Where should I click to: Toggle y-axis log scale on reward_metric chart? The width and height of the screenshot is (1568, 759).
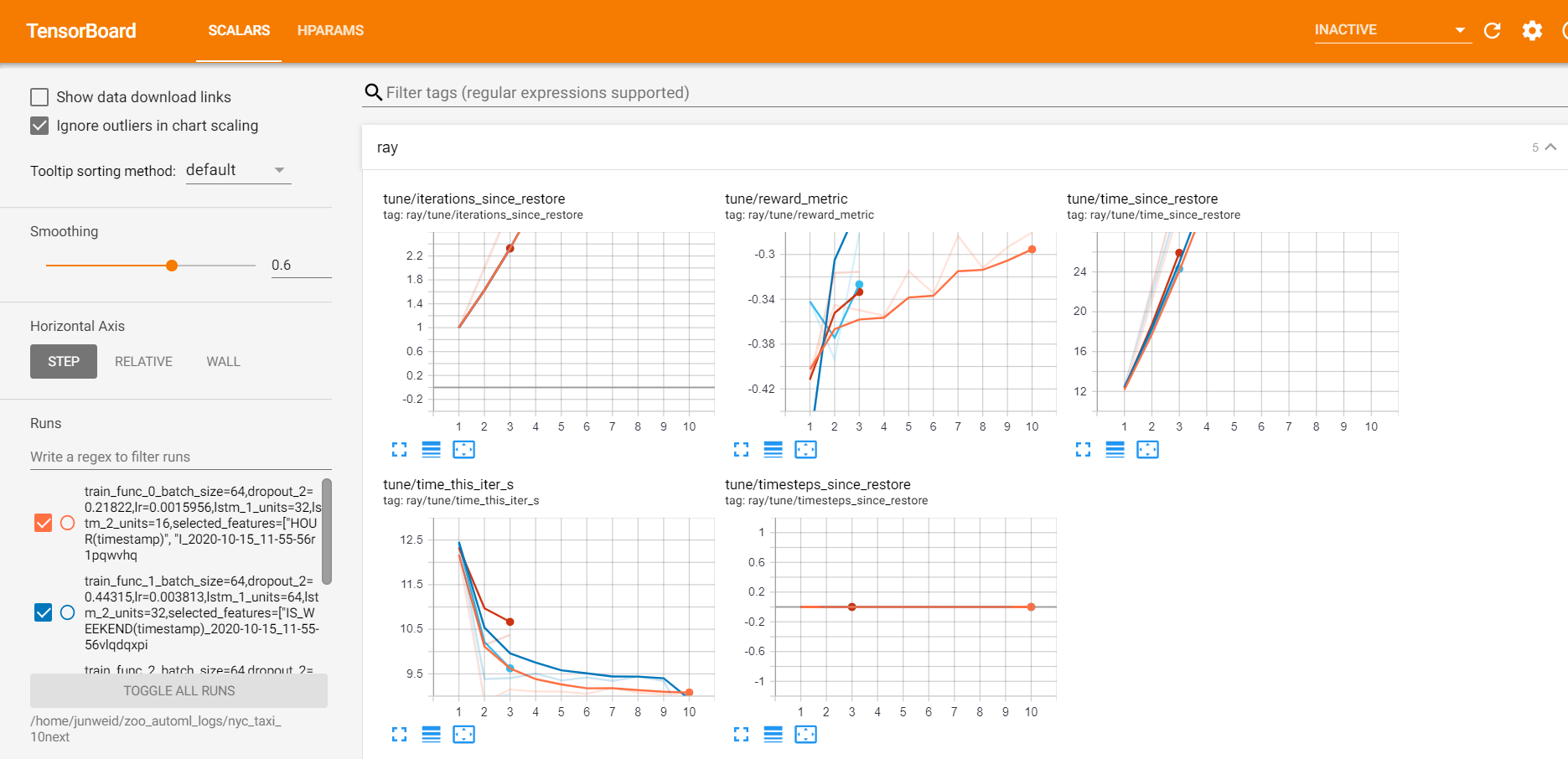pyautogui.click(x=773, y=450)
